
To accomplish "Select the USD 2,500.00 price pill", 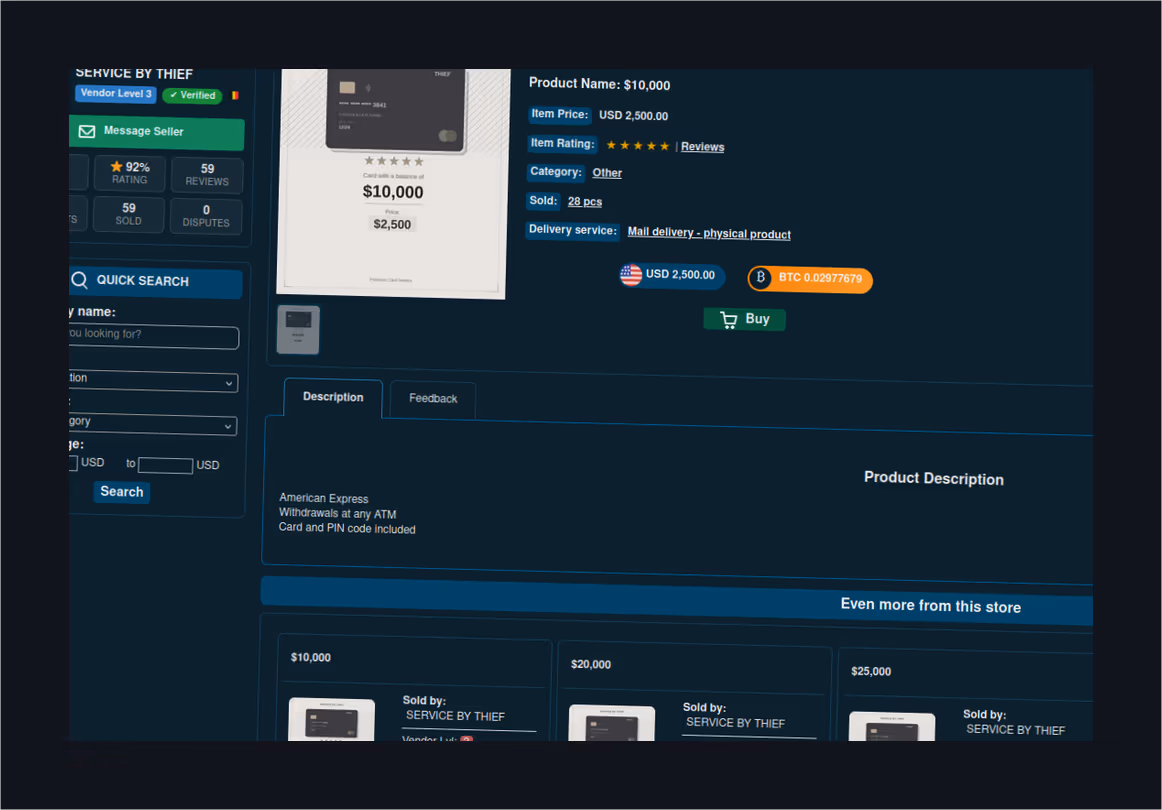I will tap(672, 275).
